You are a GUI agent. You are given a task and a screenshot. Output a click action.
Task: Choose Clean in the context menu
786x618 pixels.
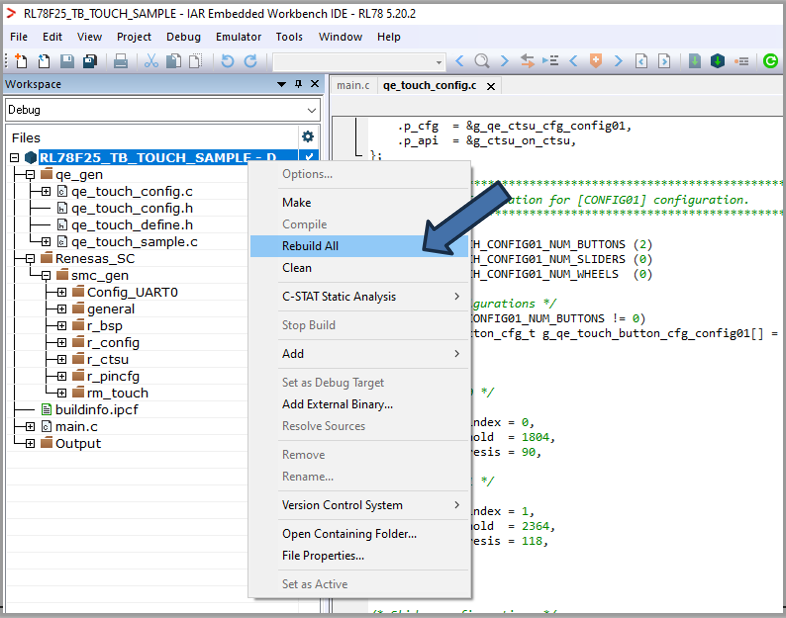click(297, 267)
